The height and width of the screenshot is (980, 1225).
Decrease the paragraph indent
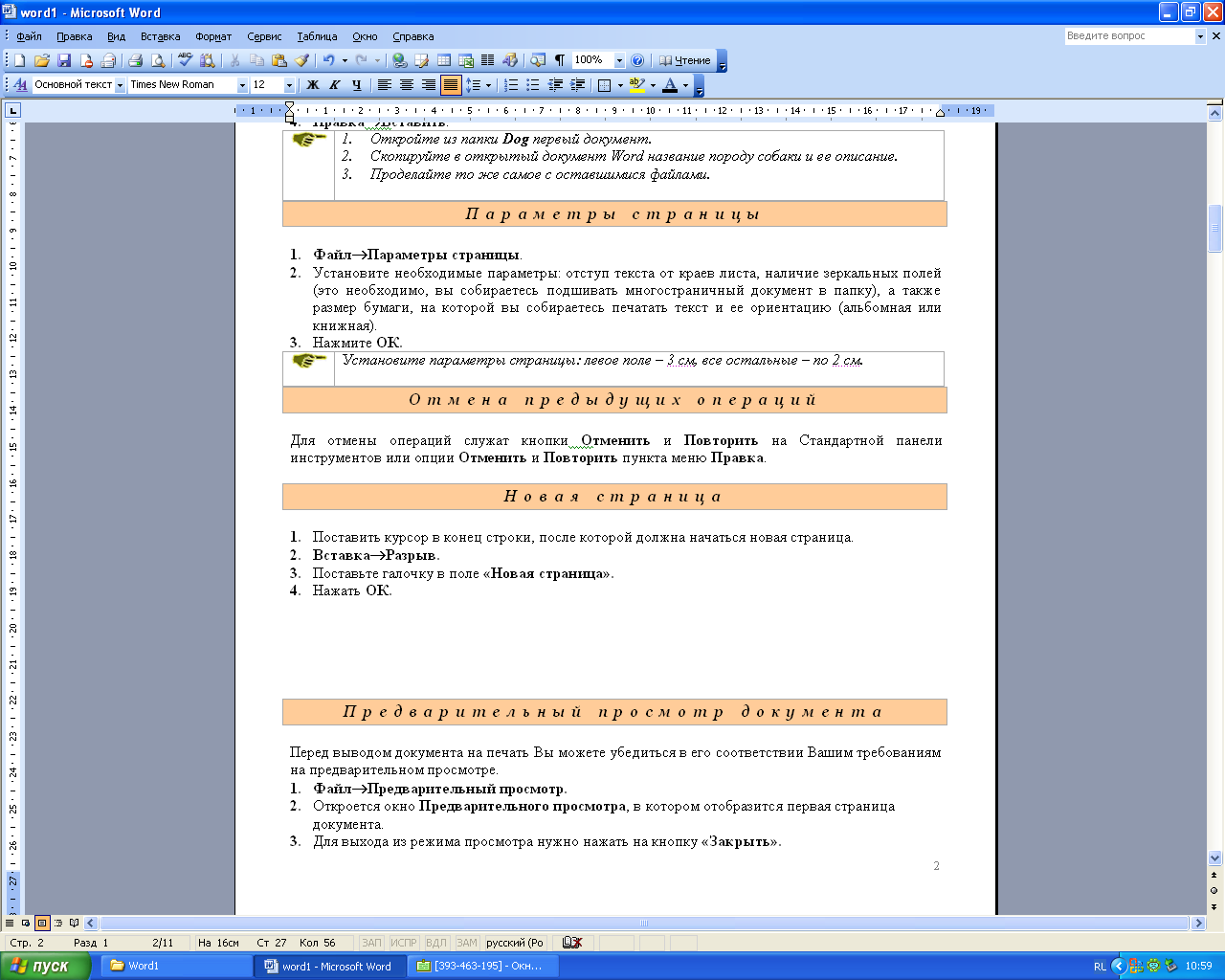pyautogui.click(x=555, y=85)
